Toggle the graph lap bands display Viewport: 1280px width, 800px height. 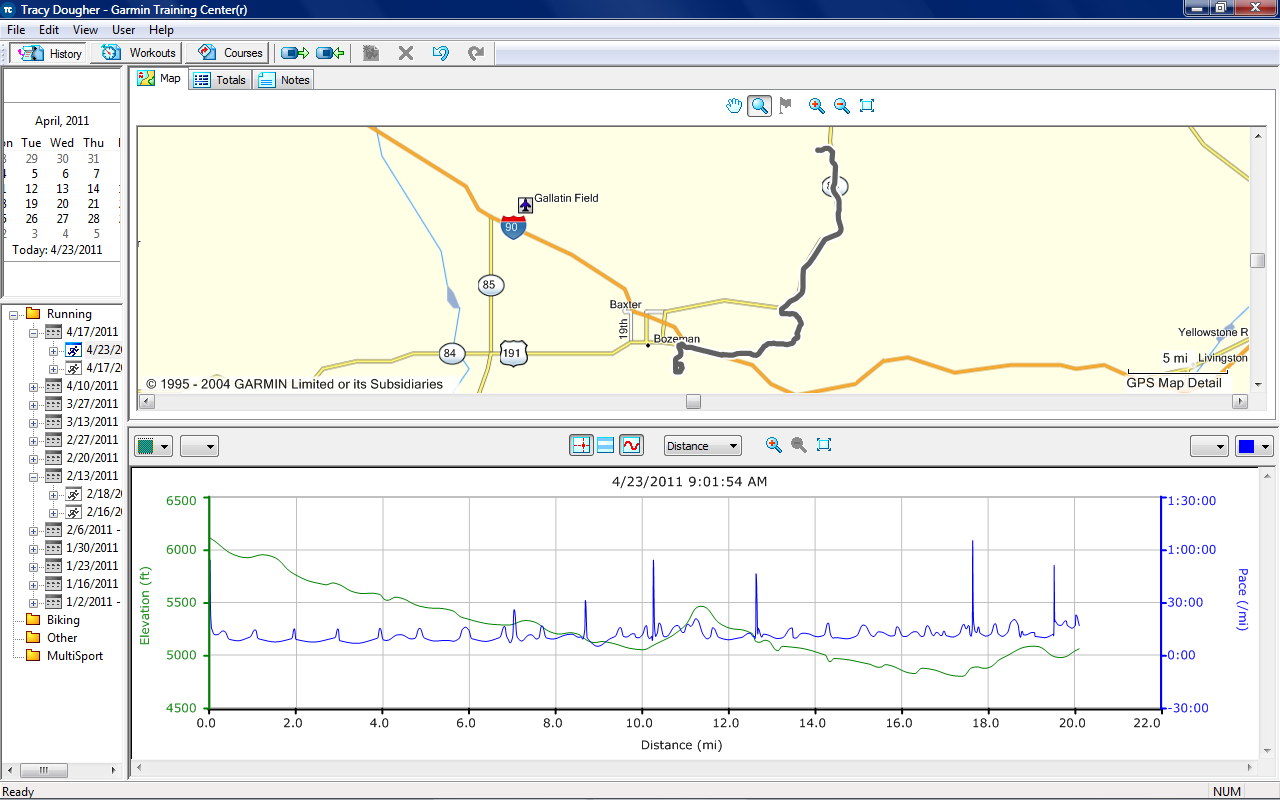coord(606,445)
